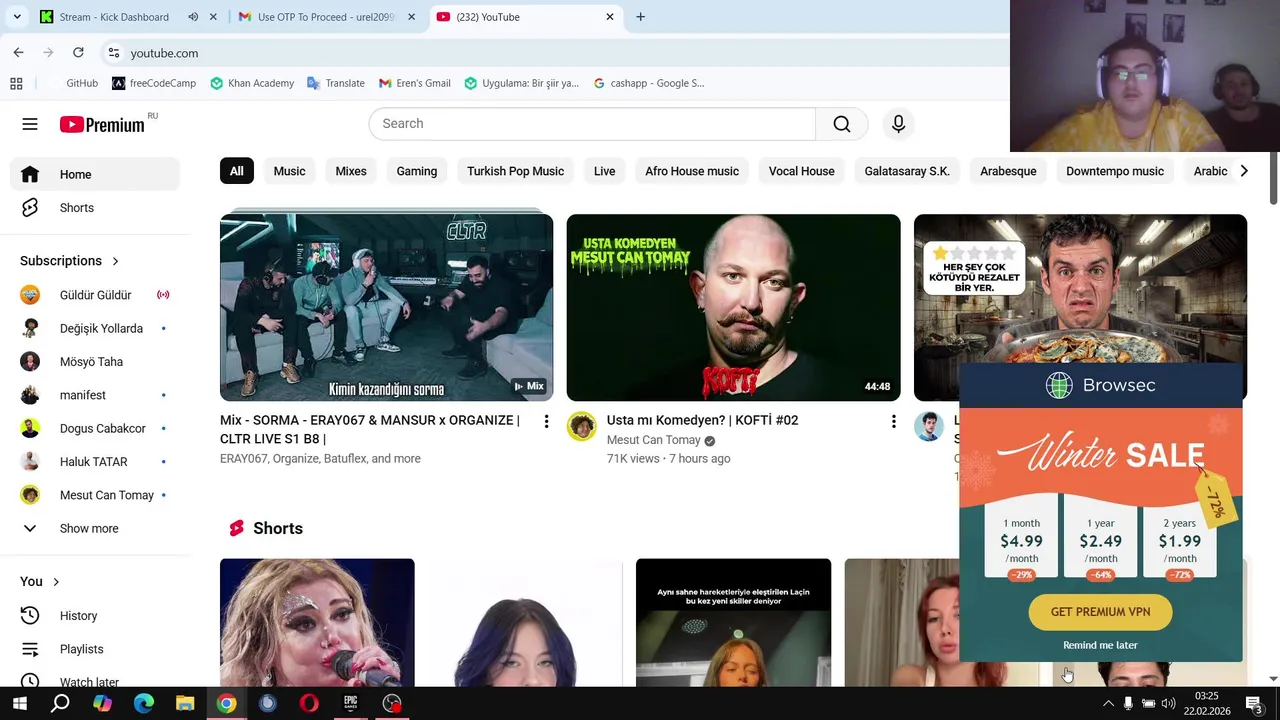Select the Afro House music chip
The height and width of the screenshot is (720, 1280).
692,171
